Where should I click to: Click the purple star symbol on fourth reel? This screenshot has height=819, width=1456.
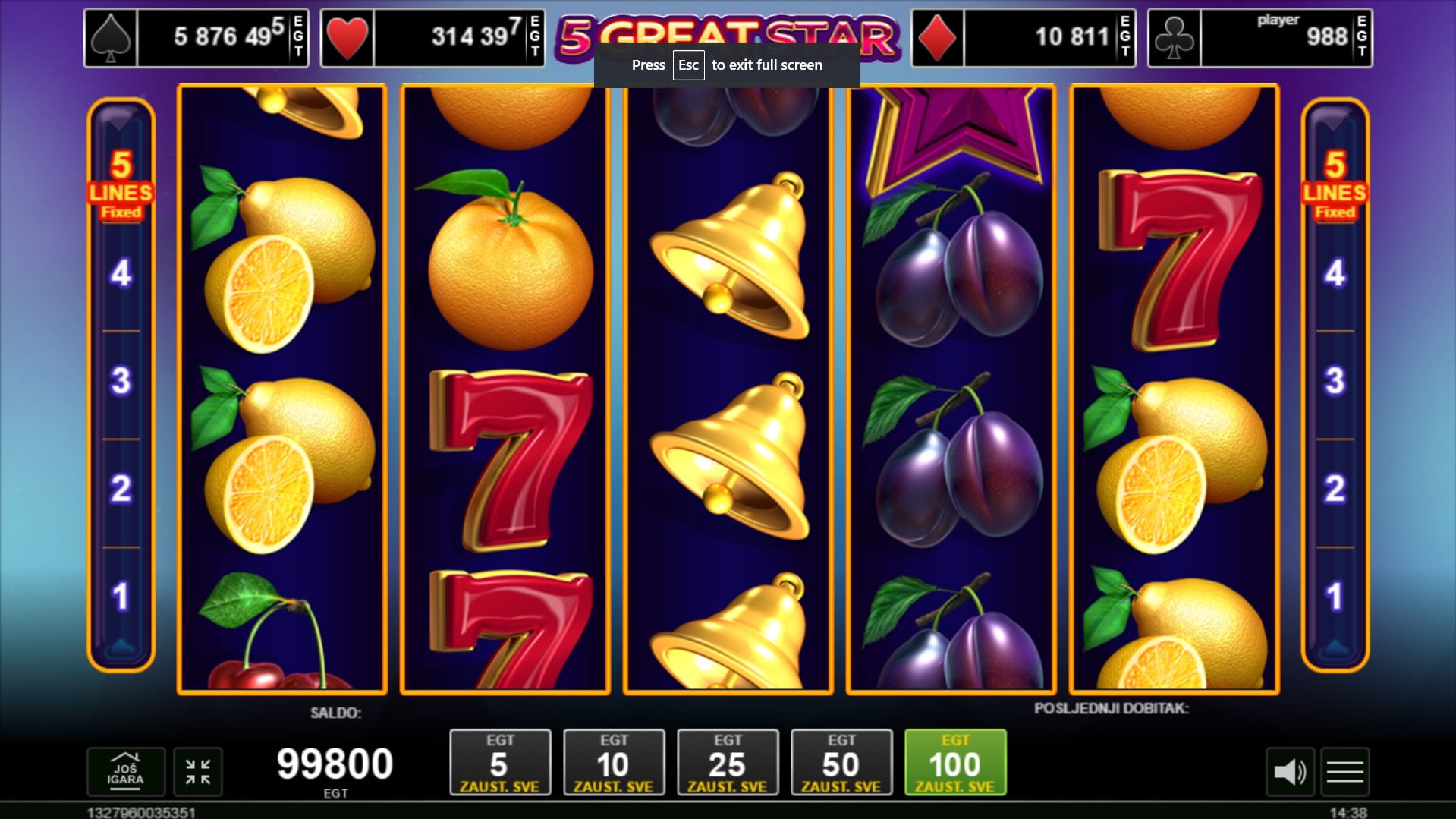[954, 137]
